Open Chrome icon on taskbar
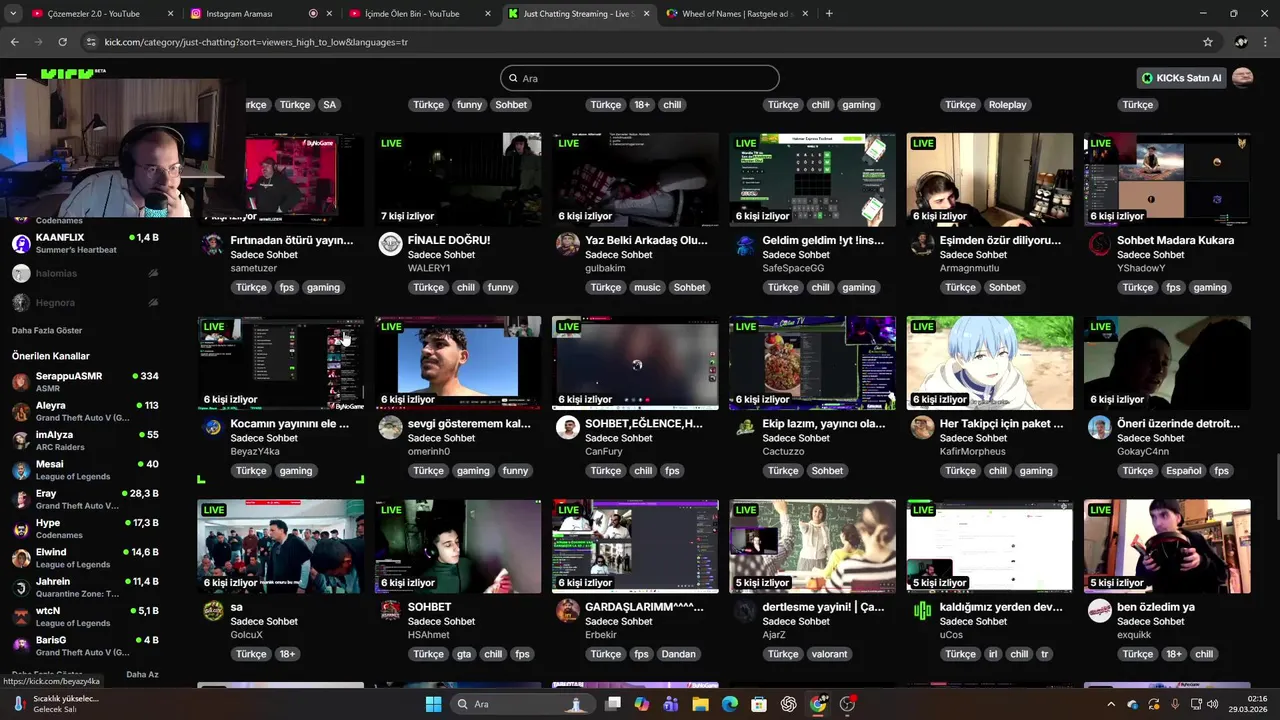 (818, 704)
